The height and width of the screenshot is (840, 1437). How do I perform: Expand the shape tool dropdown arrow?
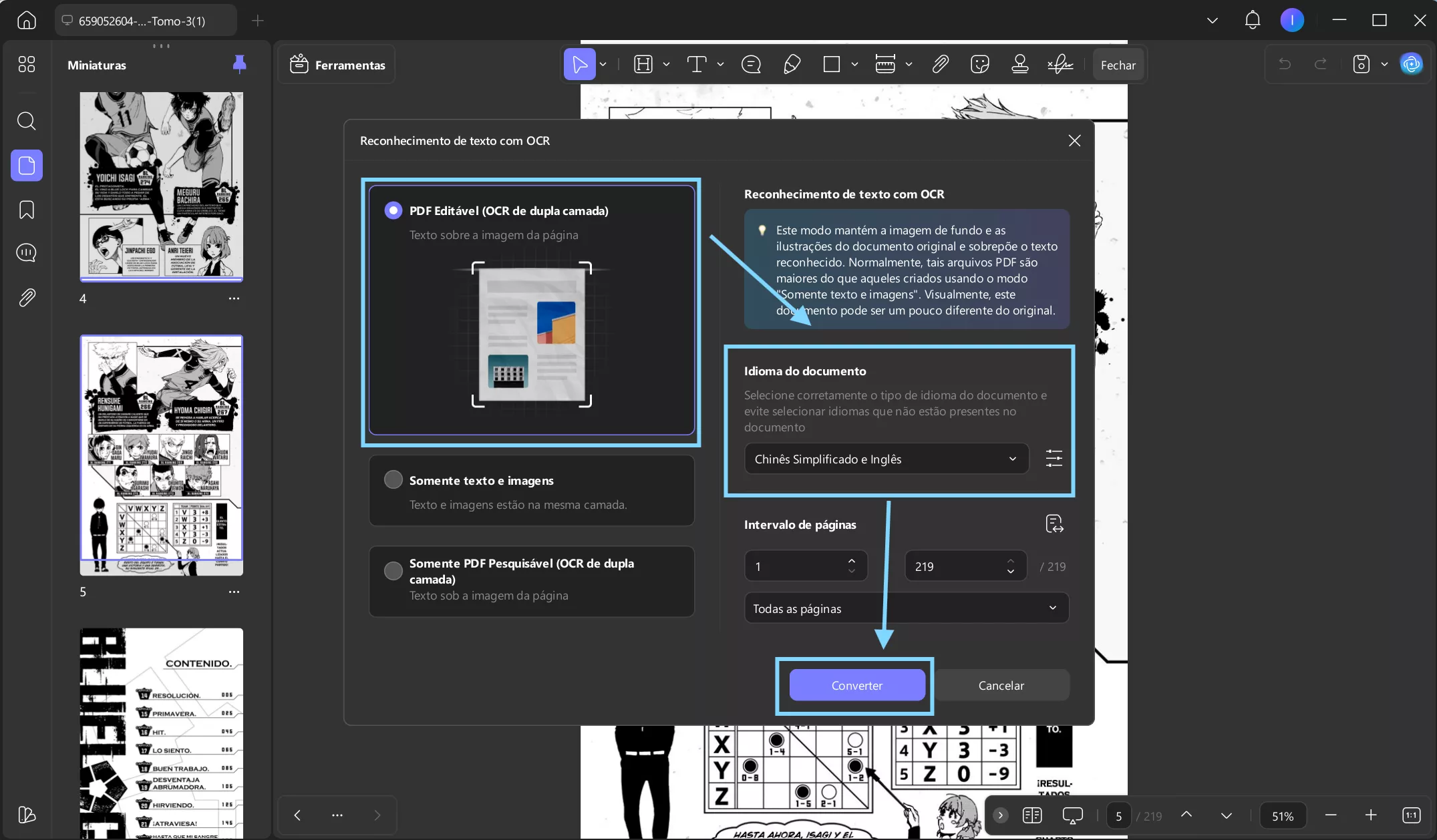854,65
